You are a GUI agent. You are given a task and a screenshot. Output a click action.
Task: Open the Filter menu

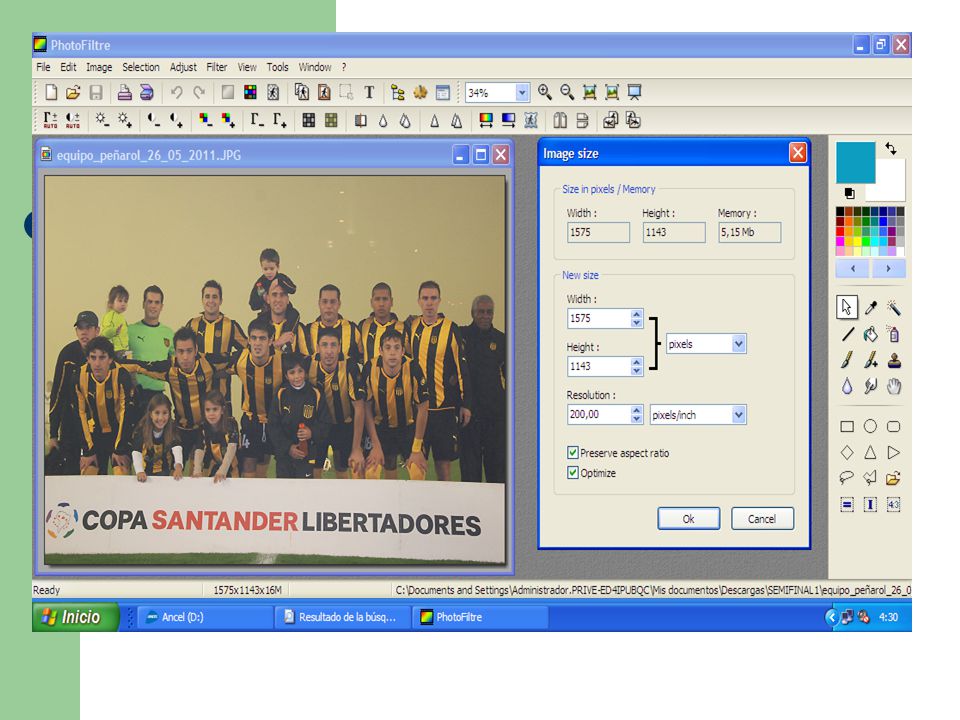pyautogui.click(x=217, y=67)
